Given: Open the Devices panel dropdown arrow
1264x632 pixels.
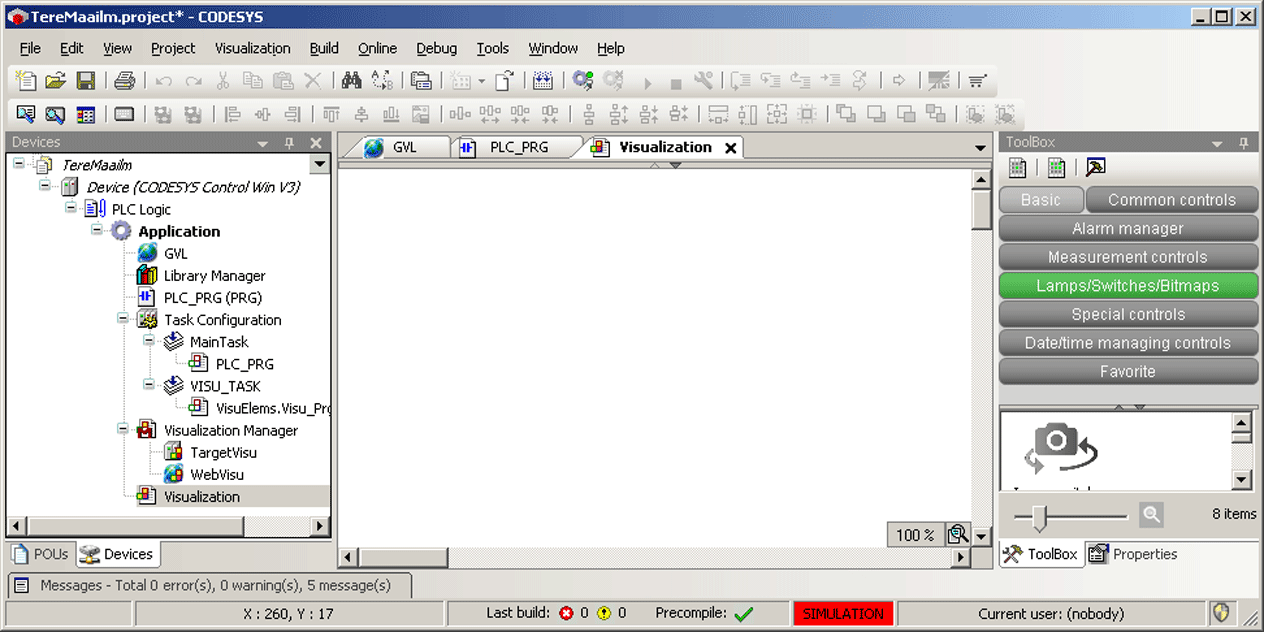Looking at the screenshot, I should (x=263, y=143).
